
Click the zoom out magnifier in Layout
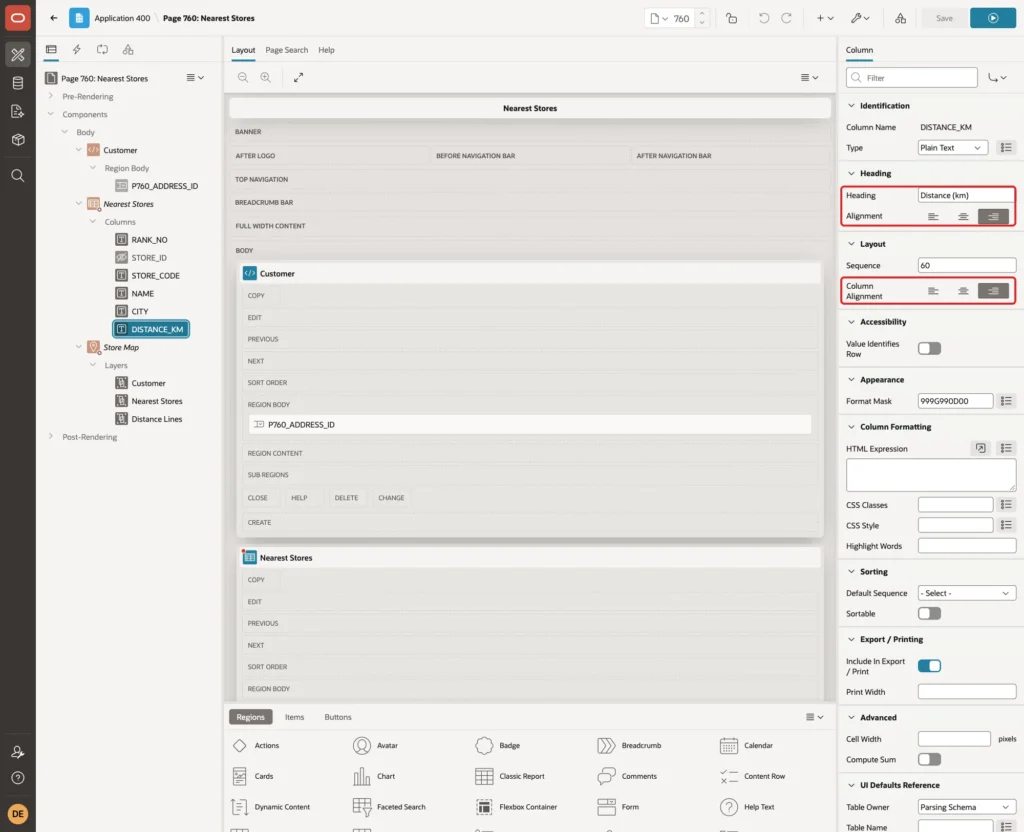pos(243,77)
